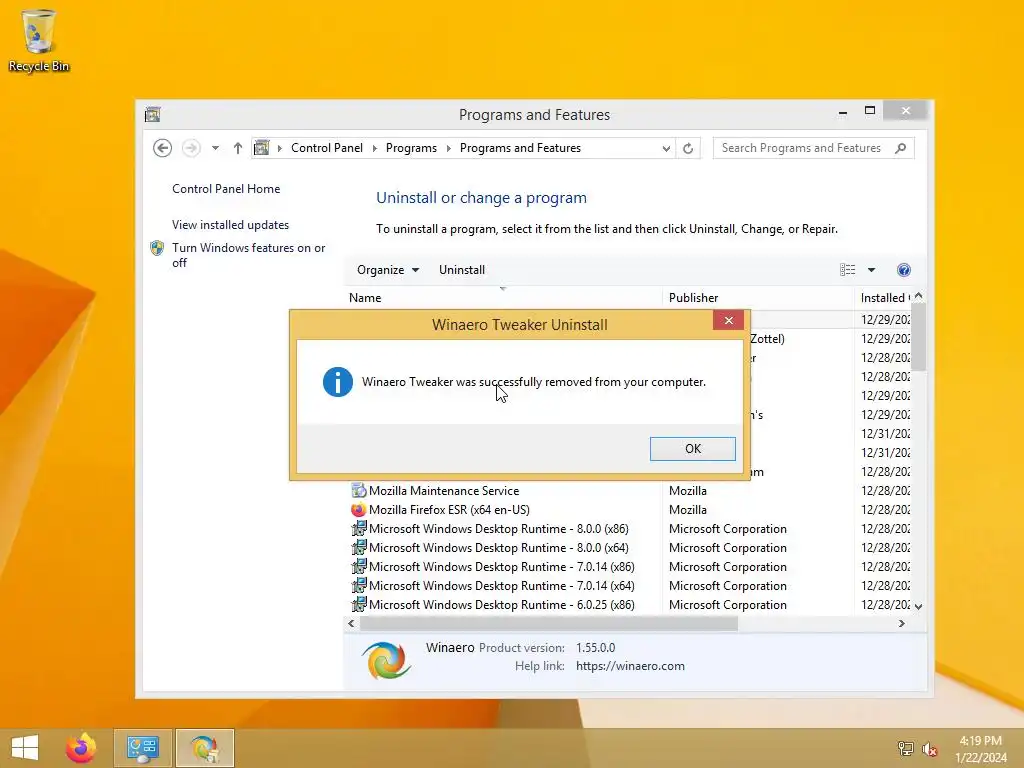Click the vertical scrollbar up arrow
Screen dimensions: 1024x768
tap(919, 296)
